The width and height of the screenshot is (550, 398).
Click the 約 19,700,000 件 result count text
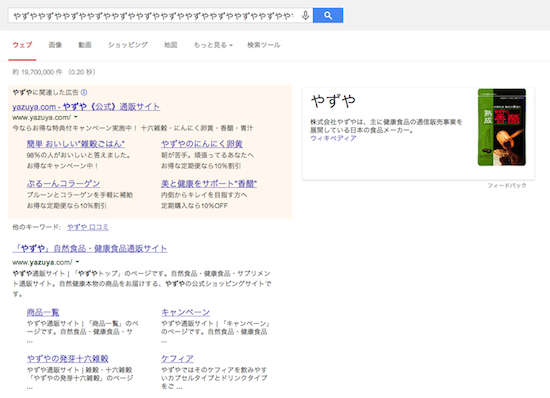(38, 72)
